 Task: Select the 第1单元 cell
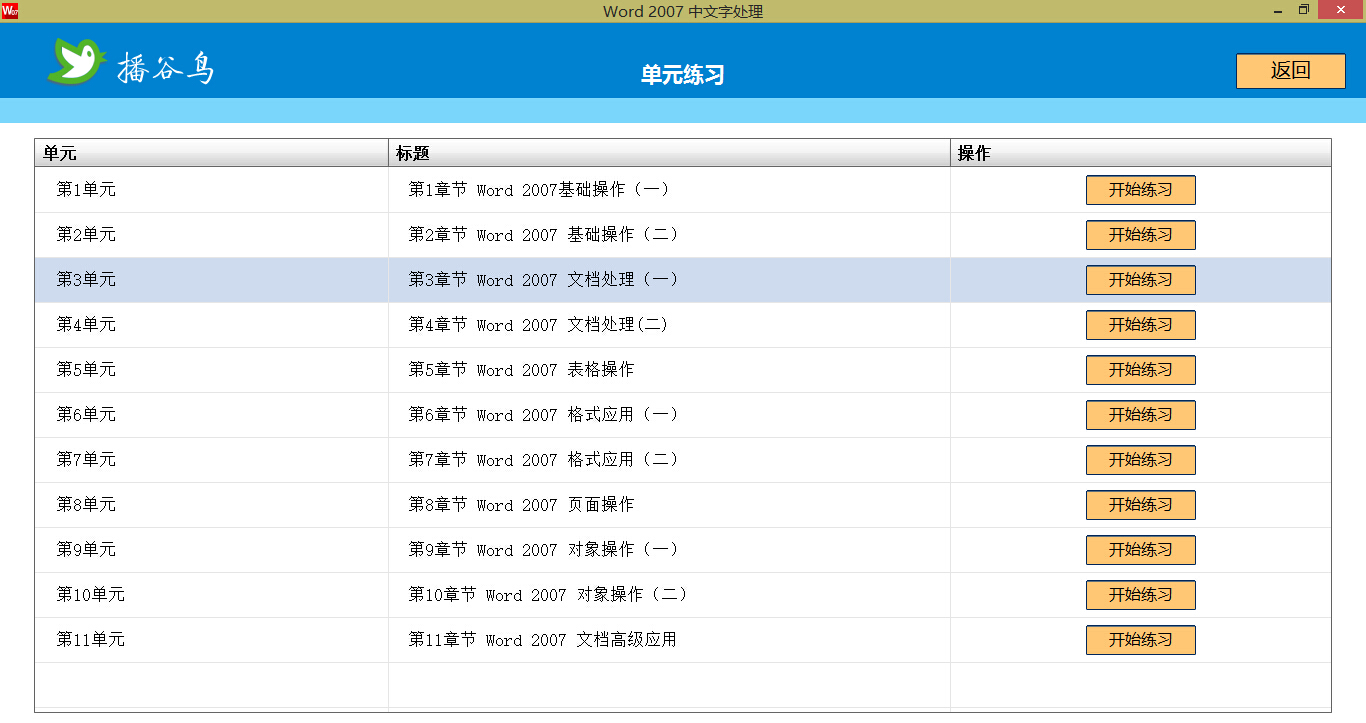click(x=211, y=190)
